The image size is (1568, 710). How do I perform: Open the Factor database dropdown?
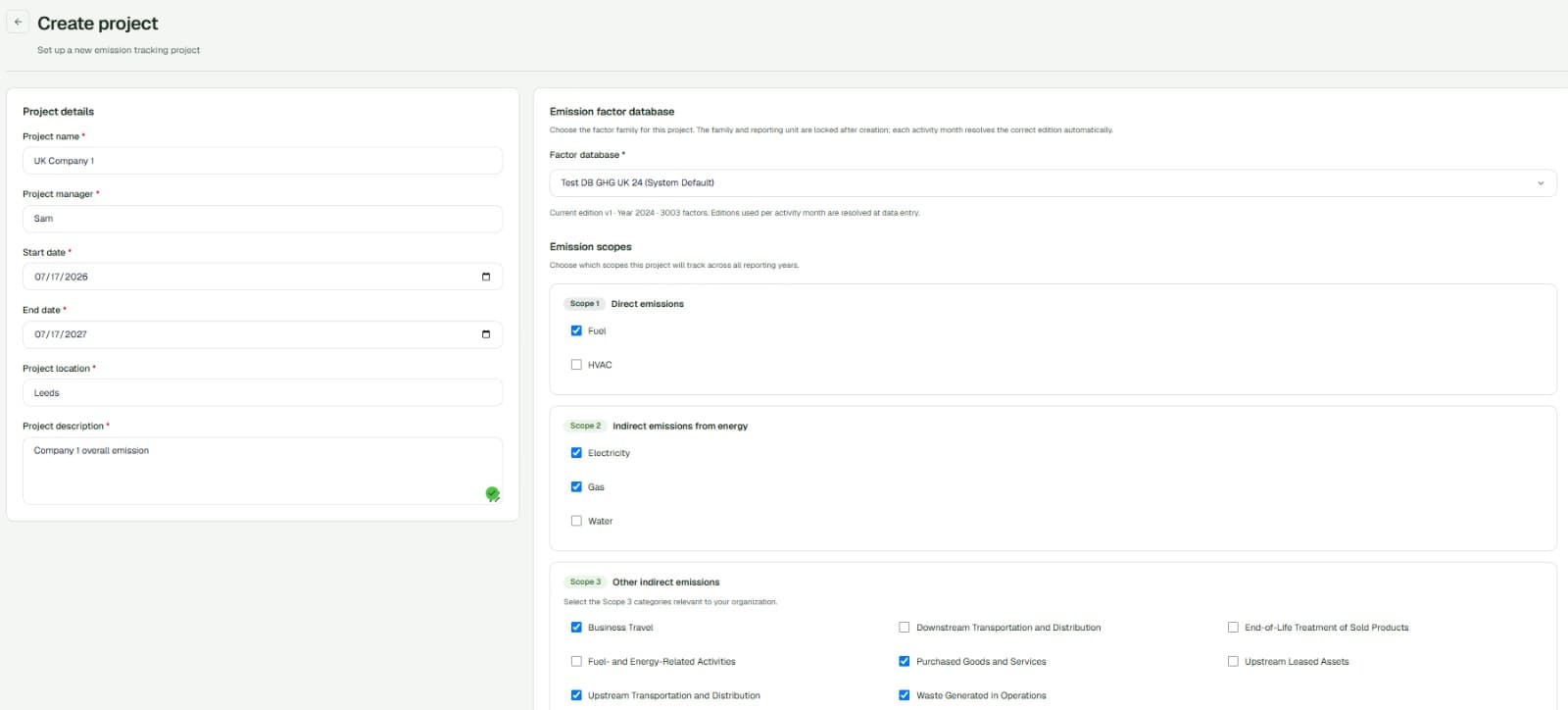coord(1053,182)
